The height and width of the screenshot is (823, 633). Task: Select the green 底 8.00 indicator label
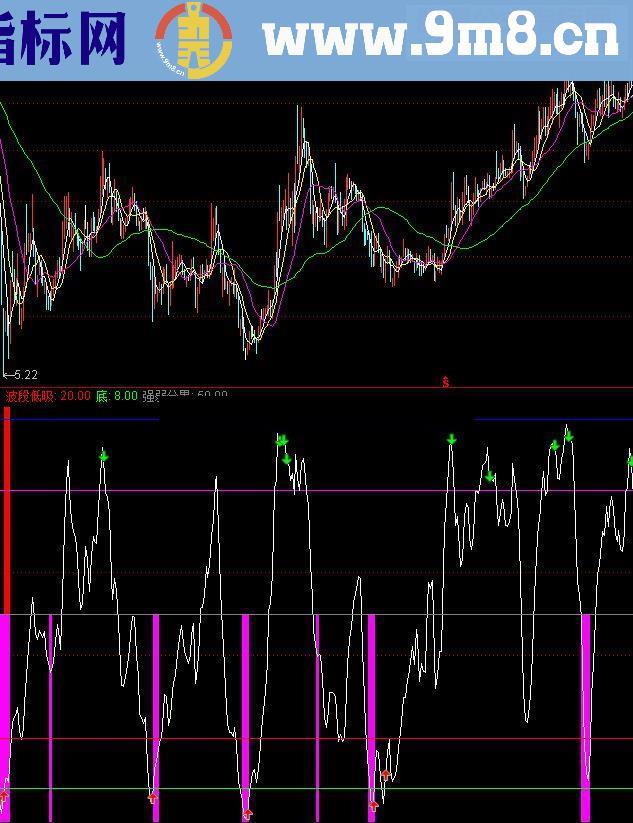117,396
